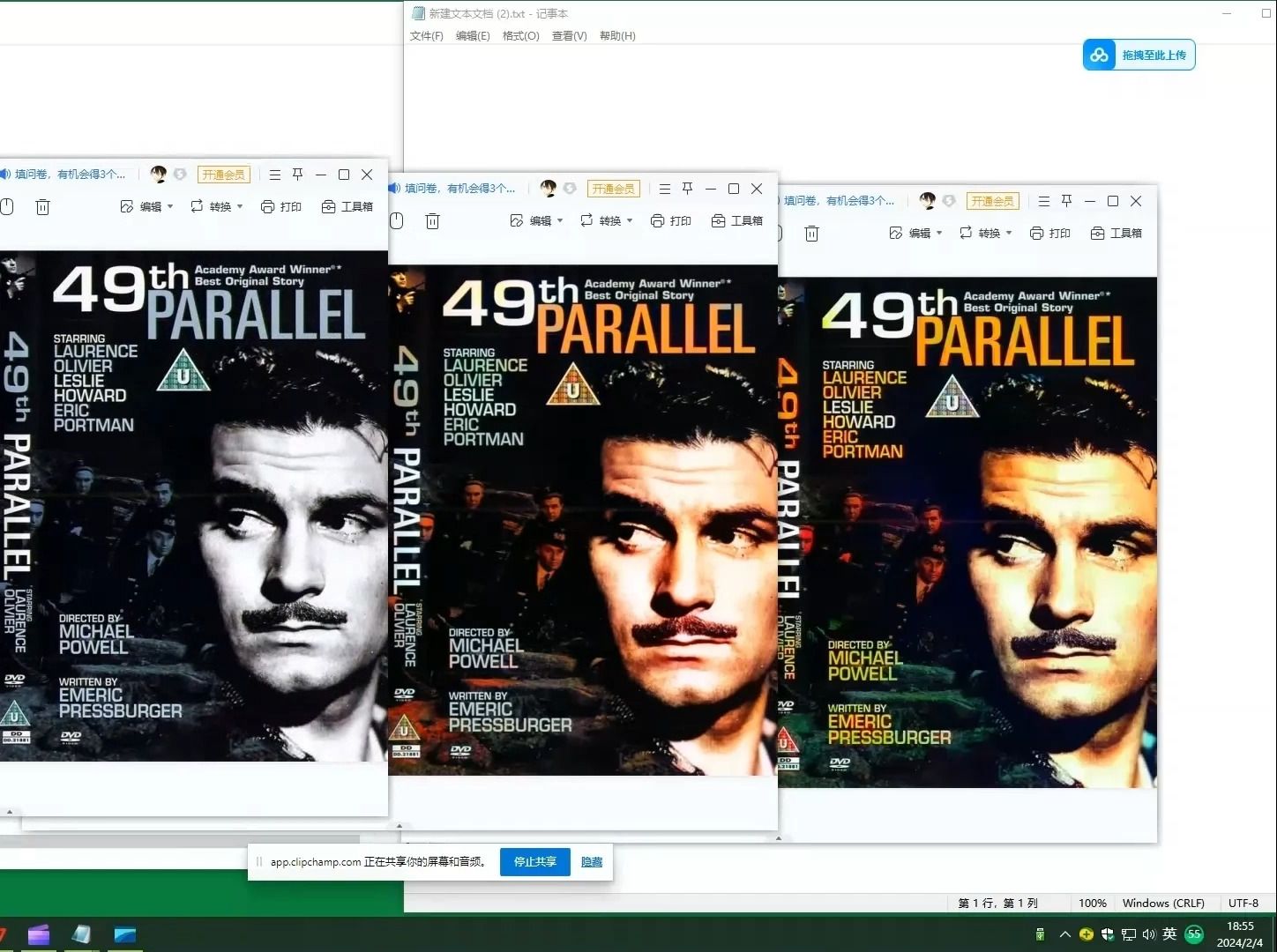Click 开通会员 button in left viewer
Viewport: 1277px width, 952px height.
coord(224,175)
